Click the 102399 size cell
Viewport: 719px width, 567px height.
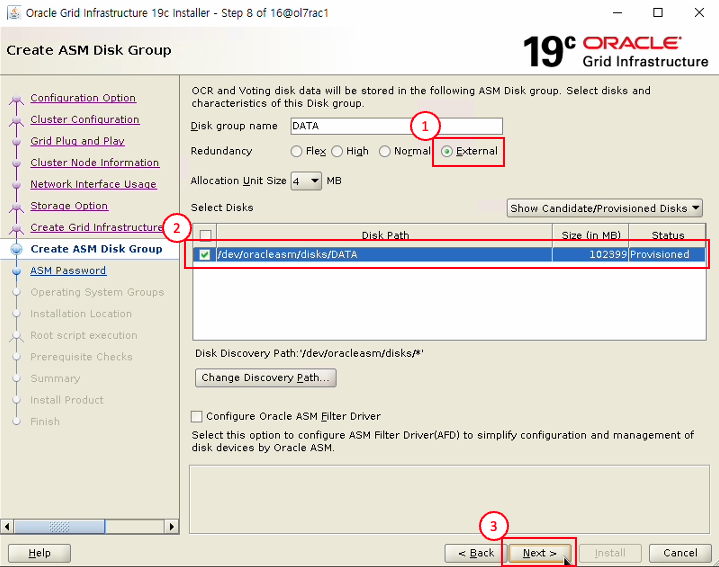point(591,254)
